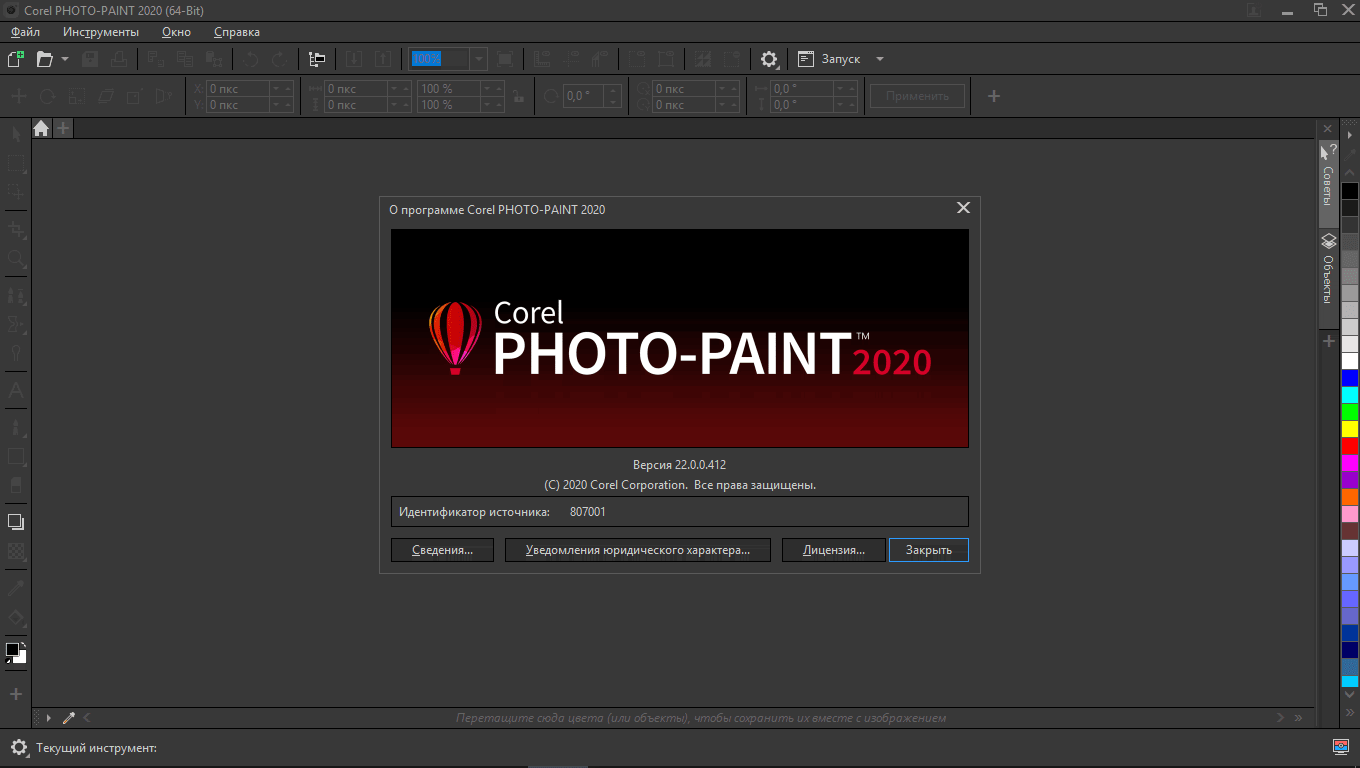Open the document palette flyout arrow
The image size is (1360, 768).
(x=49, y=718)
